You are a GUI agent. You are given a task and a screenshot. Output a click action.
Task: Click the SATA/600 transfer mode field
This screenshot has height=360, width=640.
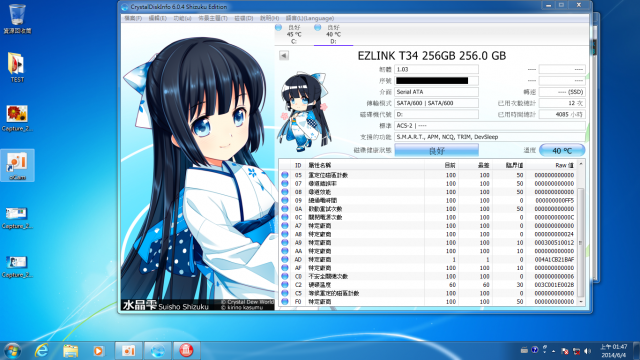436,103
